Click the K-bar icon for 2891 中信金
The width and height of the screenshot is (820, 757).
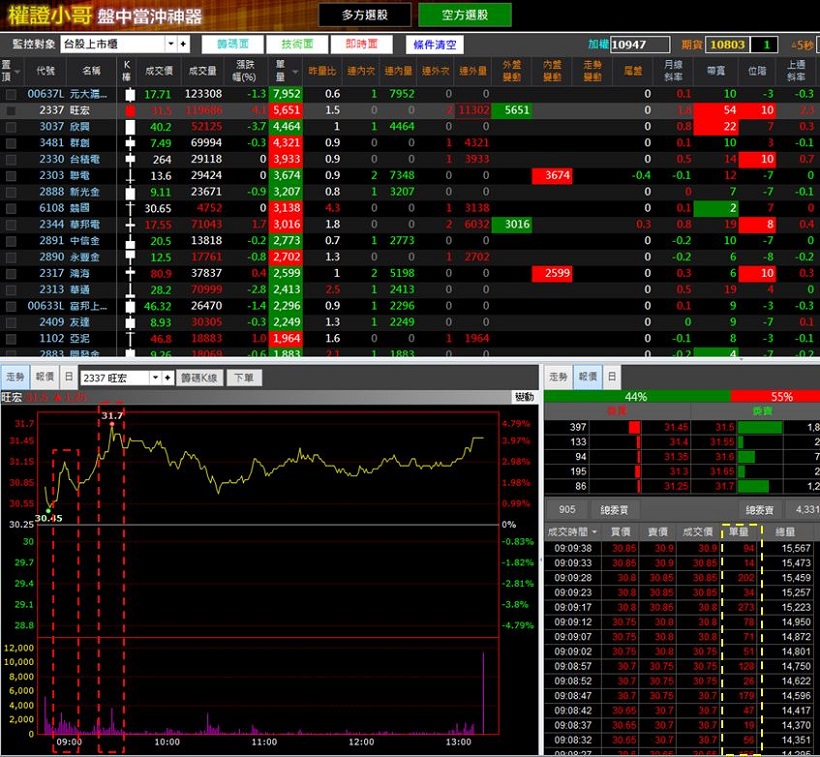pyautogui.click(x=130, y=241)
